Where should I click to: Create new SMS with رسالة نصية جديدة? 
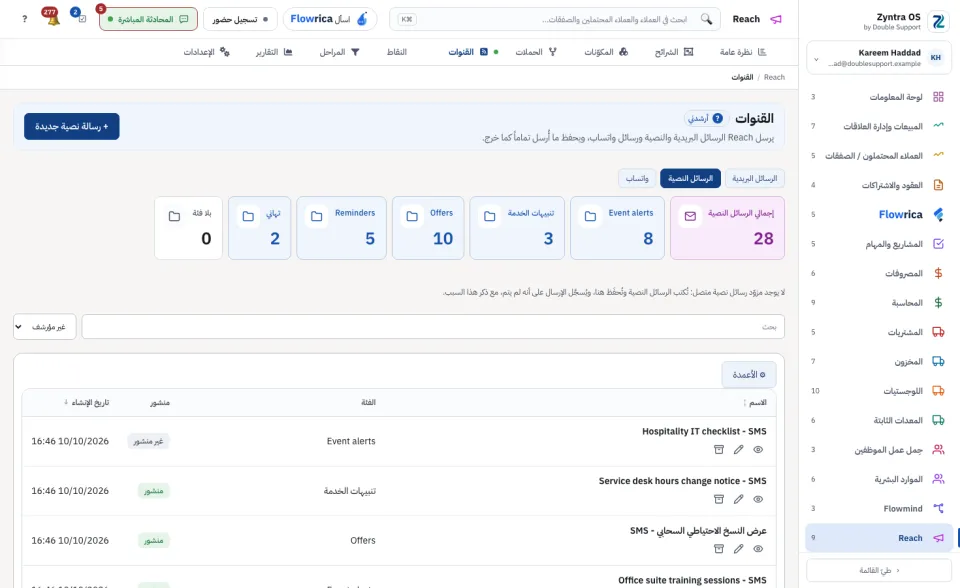[x=72, y=126]
